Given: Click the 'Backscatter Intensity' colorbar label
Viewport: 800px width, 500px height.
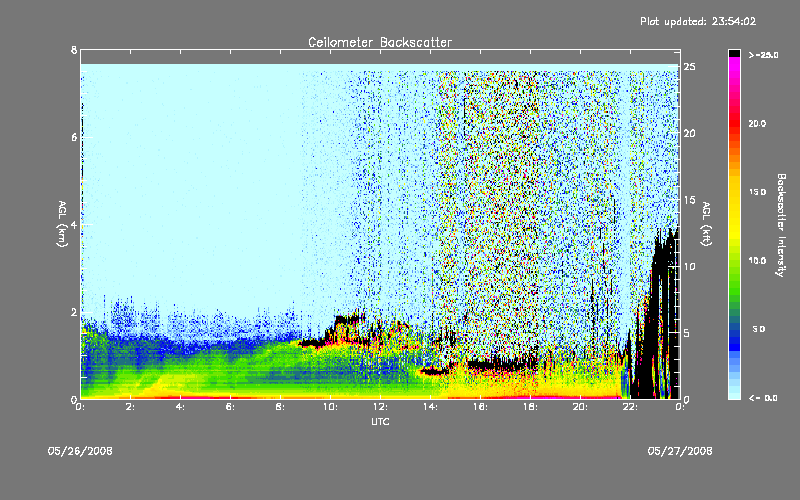Looking at the screenshot, I should point(781,225).
